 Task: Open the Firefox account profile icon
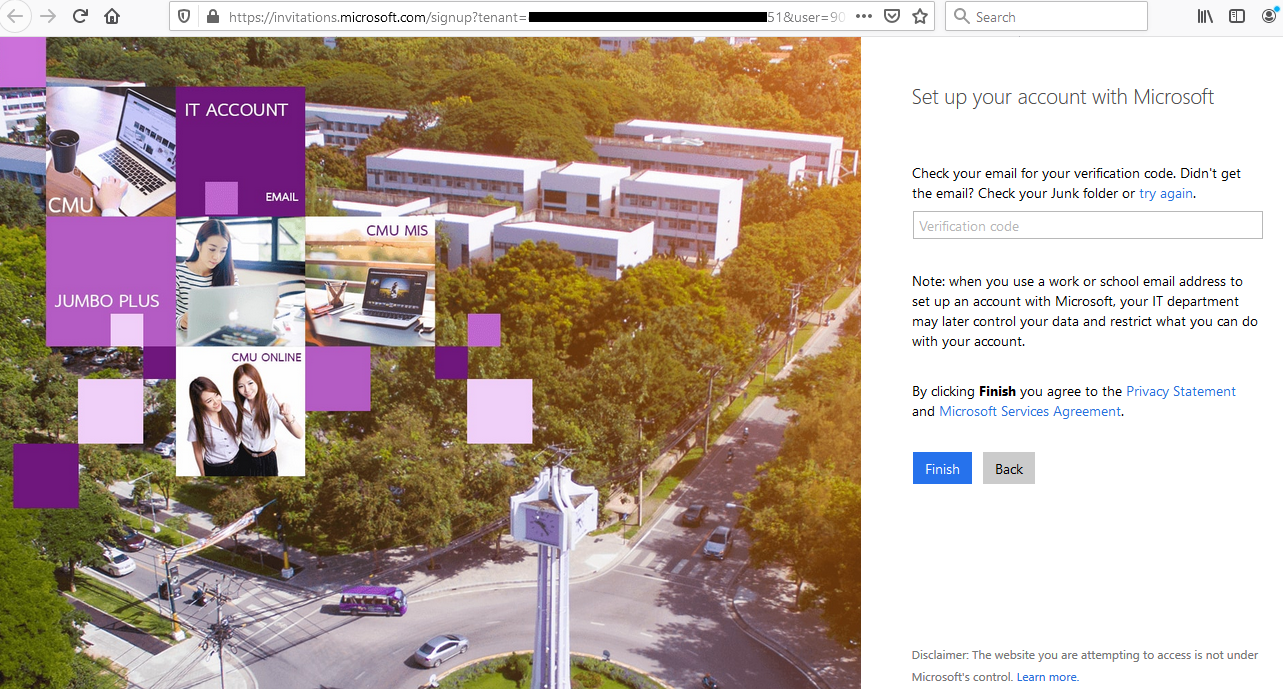coord(1270,16)
